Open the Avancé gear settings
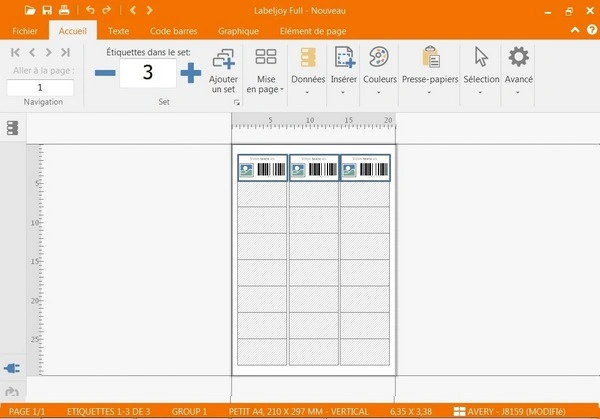Image resolution: width=600 pixels, height=419 pixels. point(518,68)
